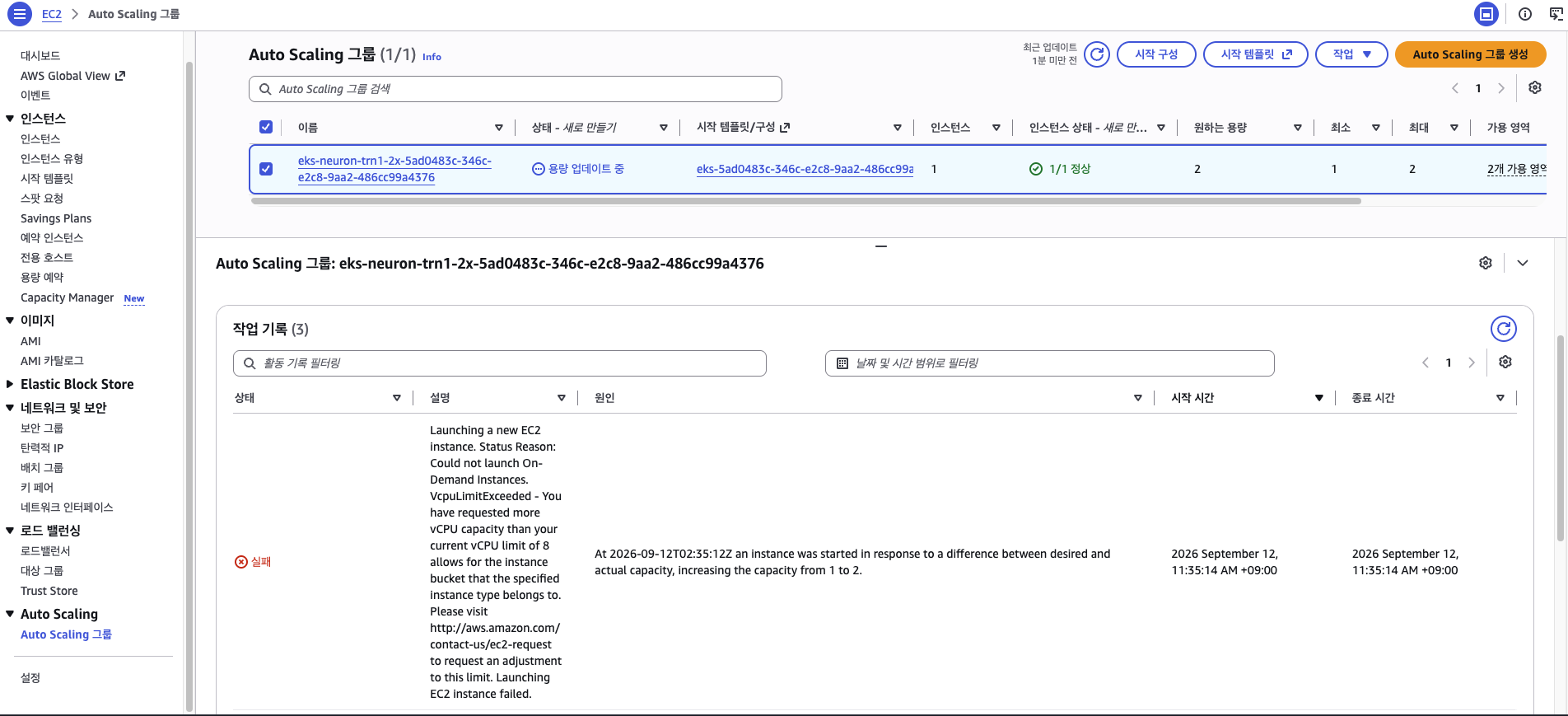Image resolution: width=1568 pixels, height=716 pixels.
Task: Collapse the 로드 밸런싱 sidebar section
Action: tap(10, 531)
